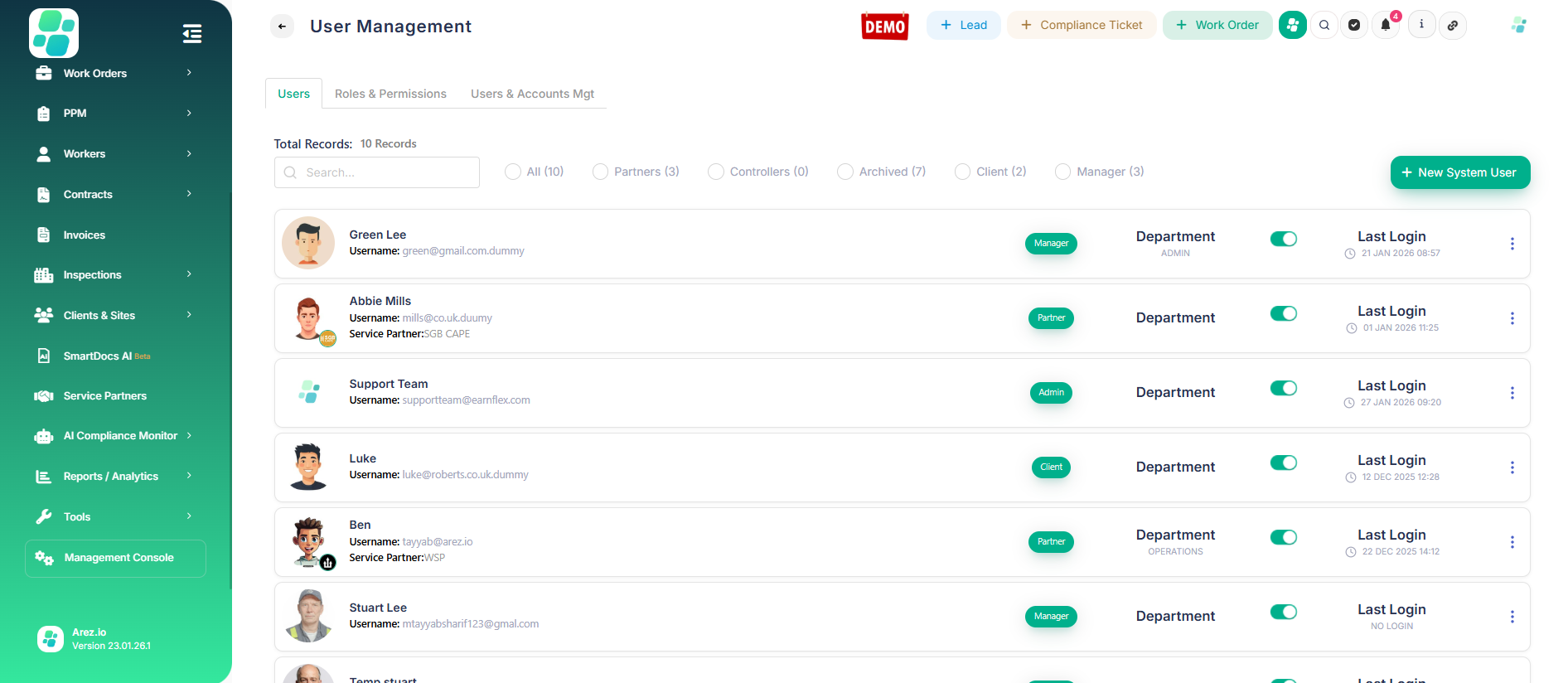This screenshot has width=1568, height=683.
Task: Click the back arrow beside User Management
Action: pyautogui.click(x=282, y=27)
